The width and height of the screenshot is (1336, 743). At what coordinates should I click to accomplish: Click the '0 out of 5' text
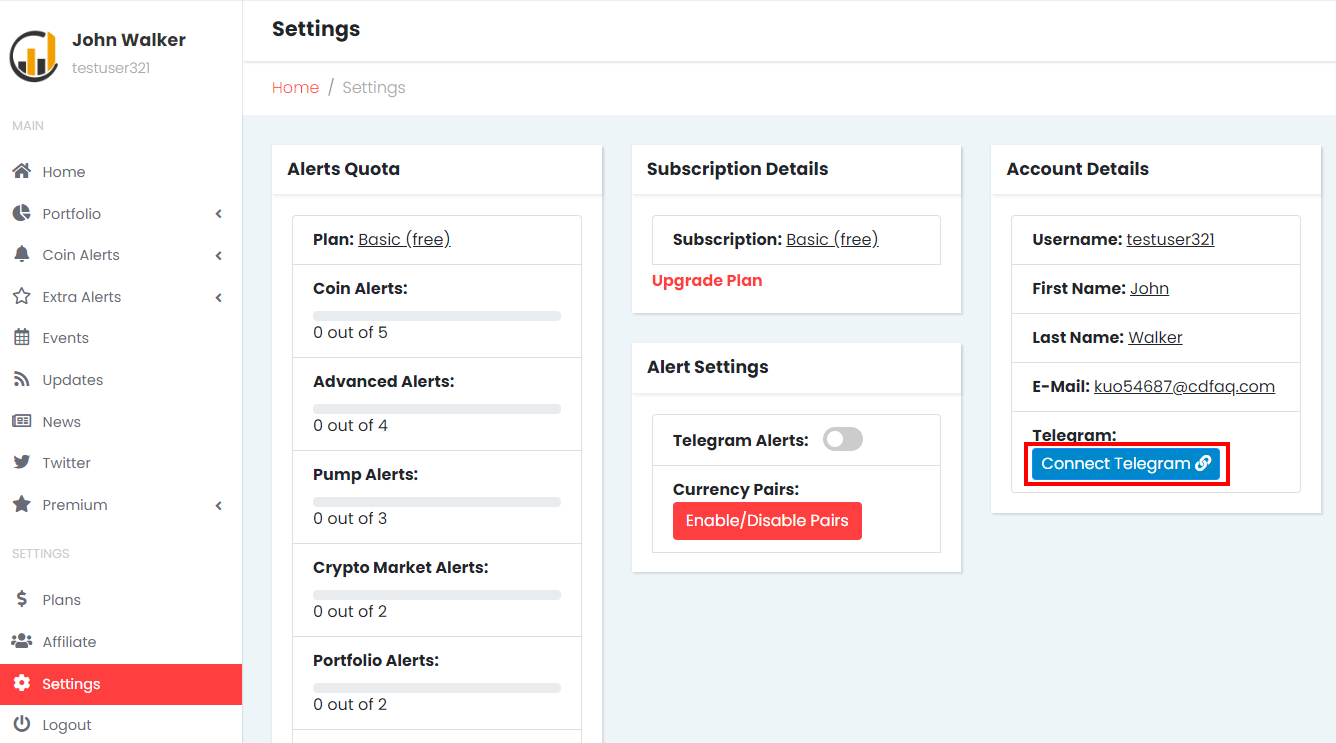(x=350, y=332)
